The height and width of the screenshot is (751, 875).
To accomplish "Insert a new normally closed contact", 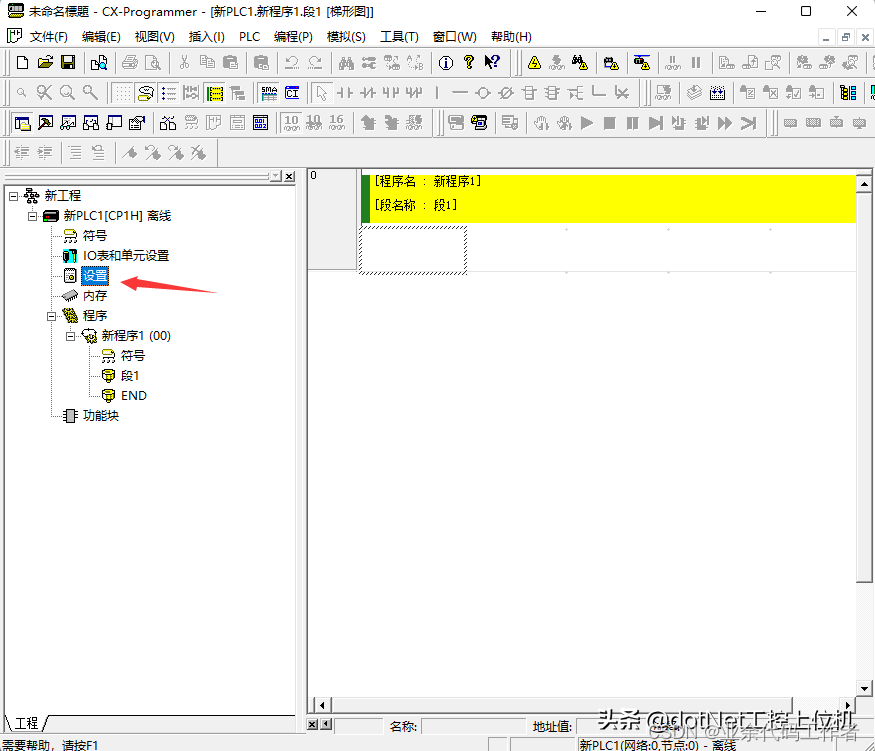I will [368, 93].
